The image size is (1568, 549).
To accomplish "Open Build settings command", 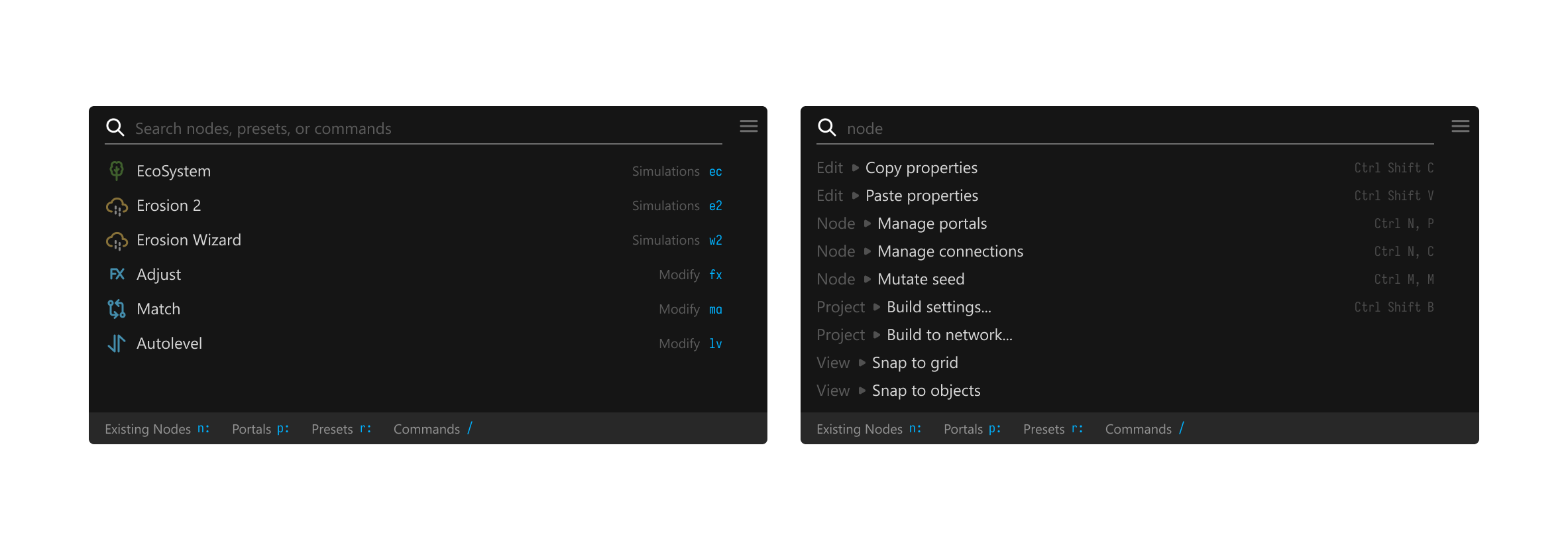I will 938,308.
